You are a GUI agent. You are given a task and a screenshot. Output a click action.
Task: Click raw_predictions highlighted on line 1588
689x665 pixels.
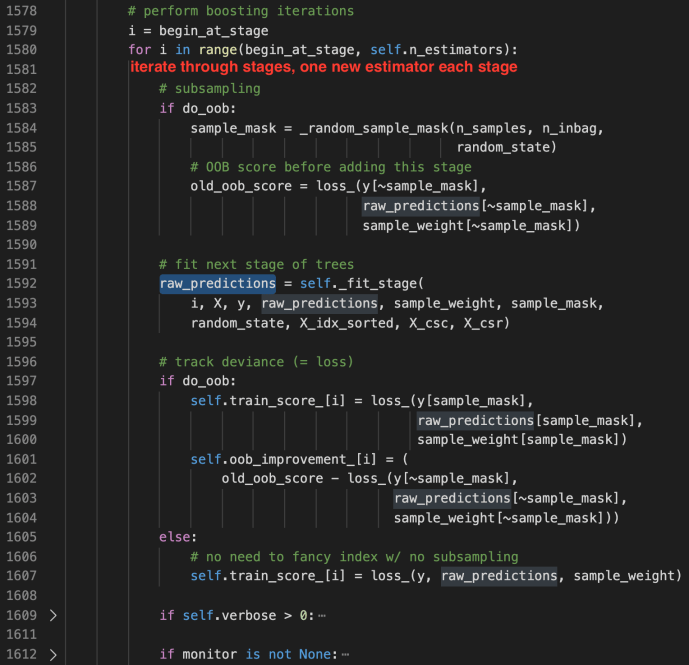(x=421, y=206)
